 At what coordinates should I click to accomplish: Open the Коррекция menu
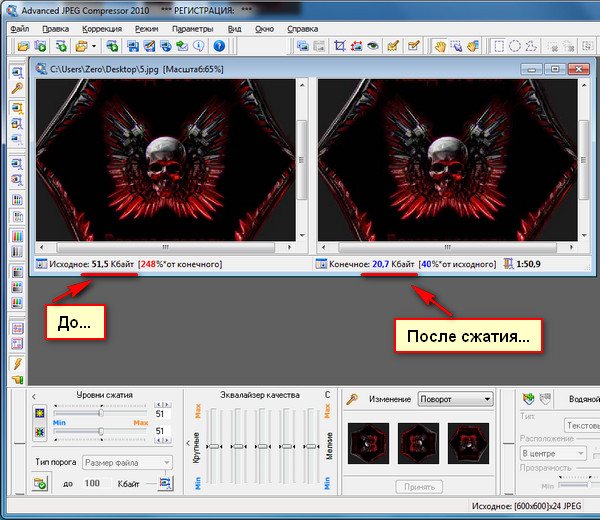[x=101, y=29]
